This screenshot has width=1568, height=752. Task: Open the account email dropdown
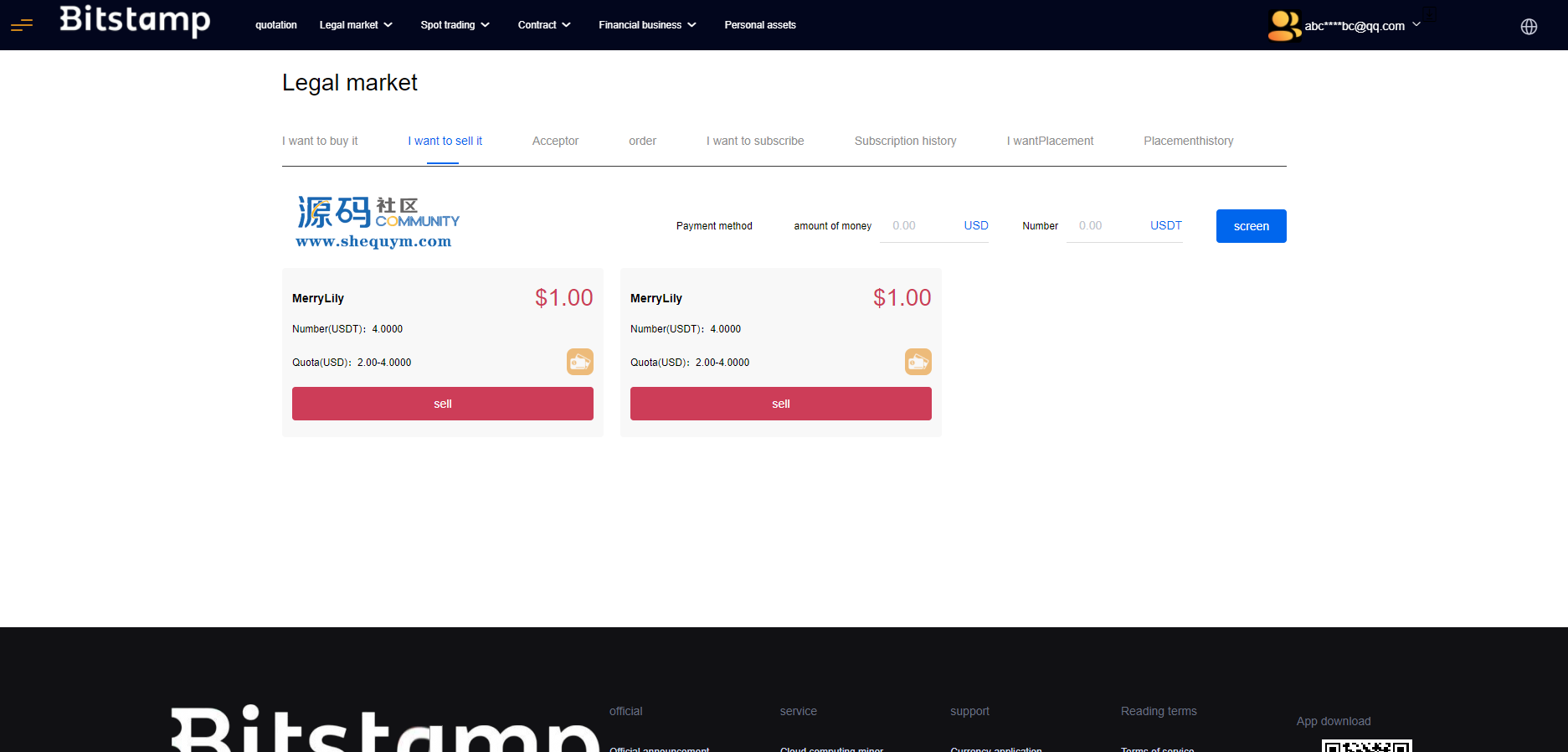(x=1362, y=26)
